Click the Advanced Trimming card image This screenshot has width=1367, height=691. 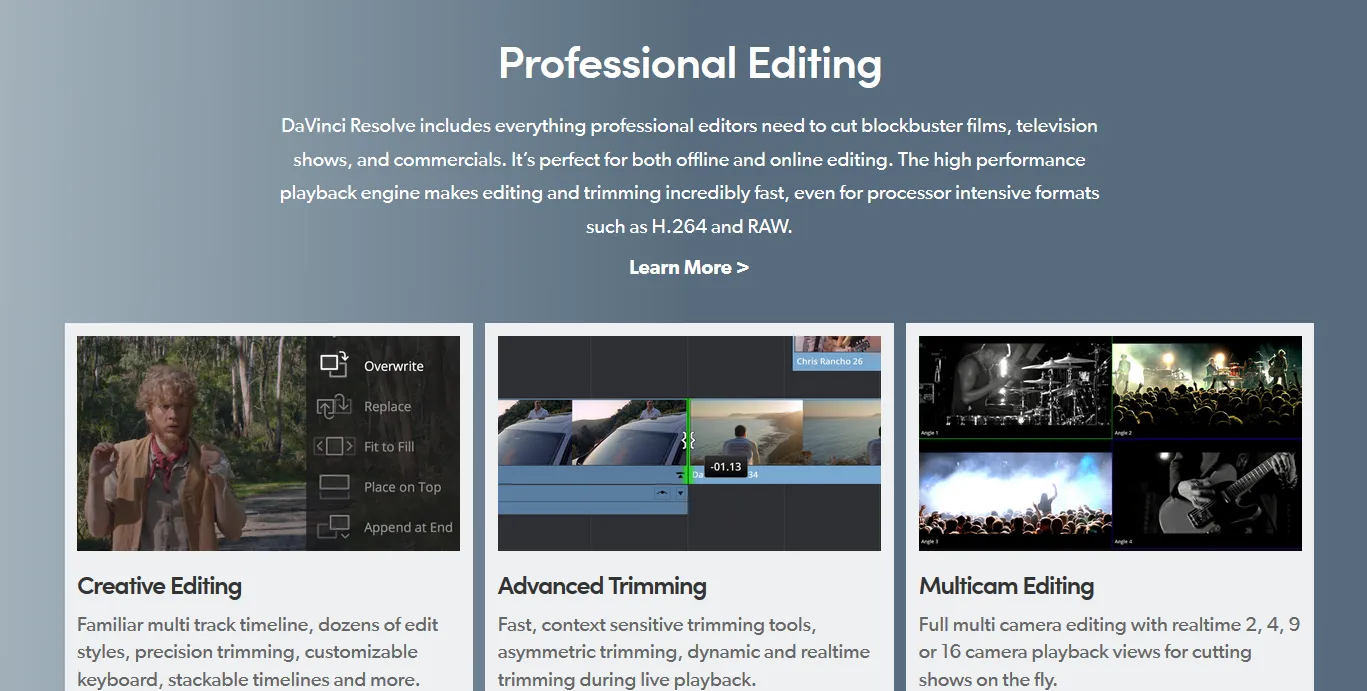[689, 443]
